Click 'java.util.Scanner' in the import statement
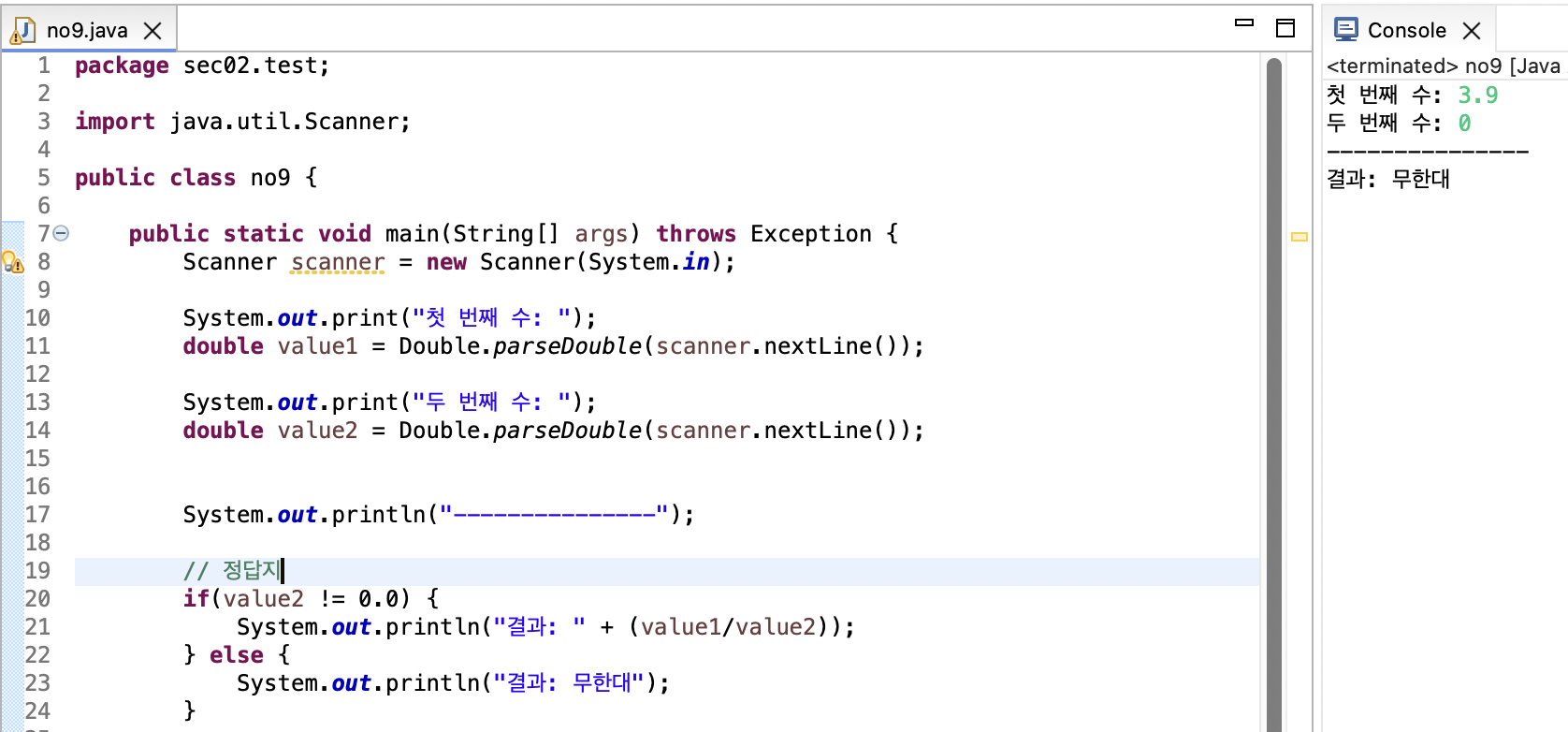 [x=283, y=122]
